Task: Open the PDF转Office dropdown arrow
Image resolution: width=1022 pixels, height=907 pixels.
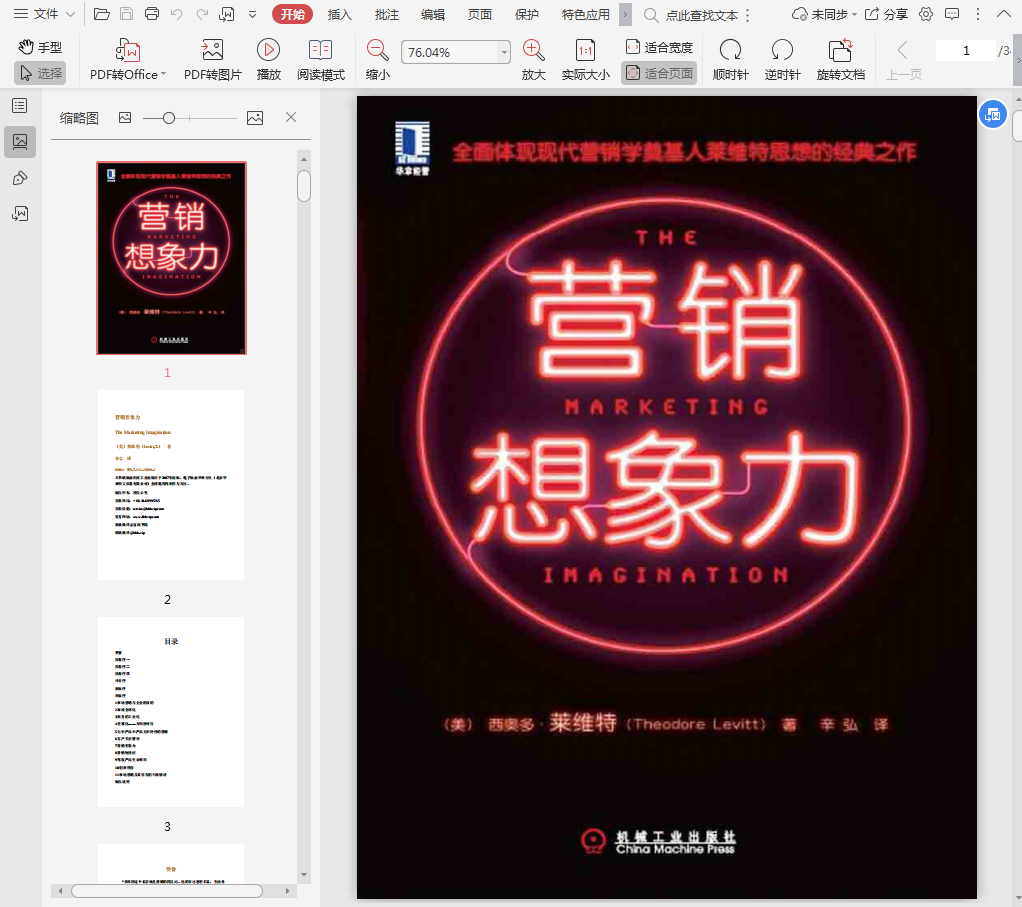Action: pos(166,75)
